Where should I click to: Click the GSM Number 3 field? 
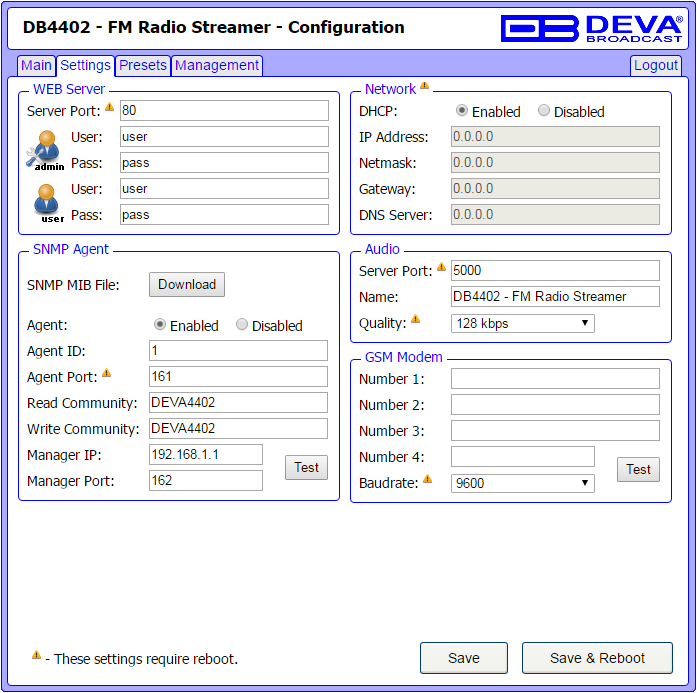[555, 431]
